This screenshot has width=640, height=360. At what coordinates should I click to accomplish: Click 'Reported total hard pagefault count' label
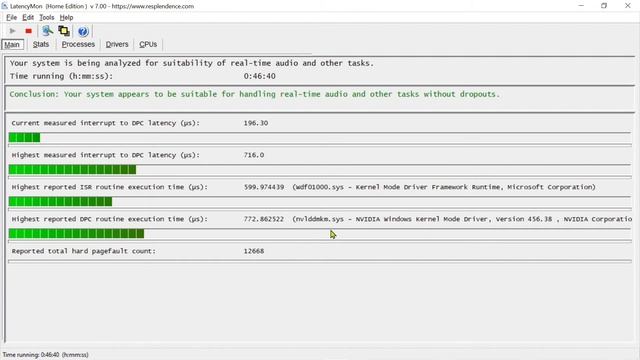84,251
